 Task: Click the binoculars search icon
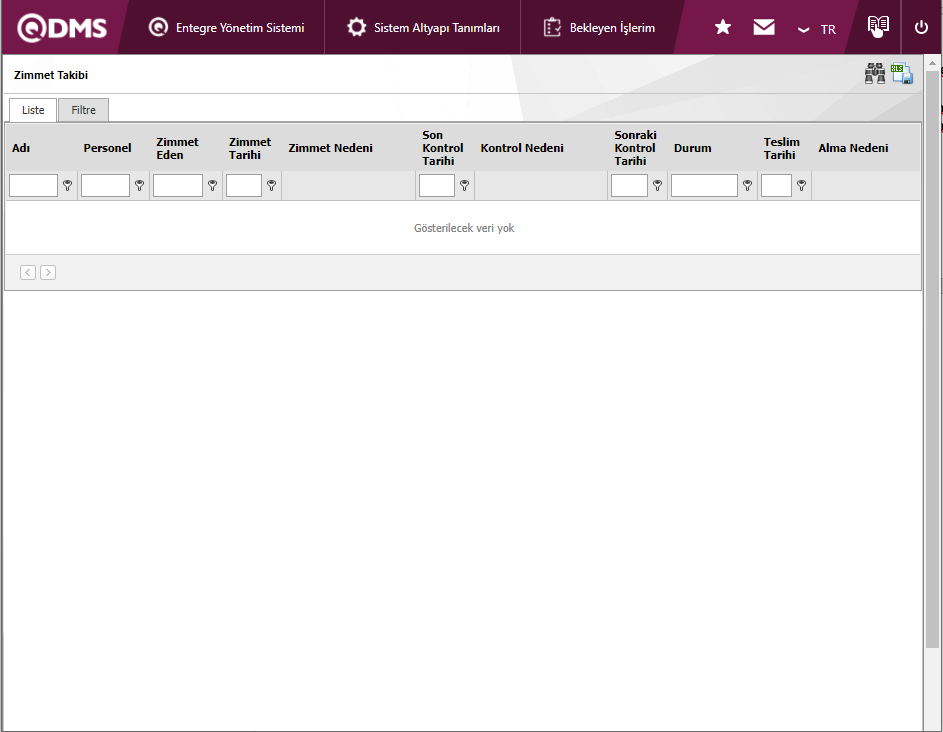[875, 73]
